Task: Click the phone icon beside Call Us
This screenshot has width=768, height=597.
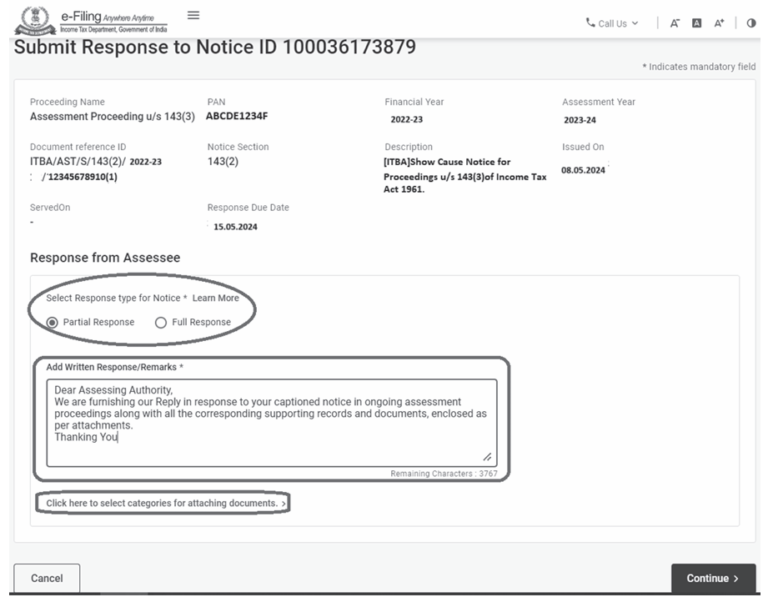Action: (x=590, y=23)
